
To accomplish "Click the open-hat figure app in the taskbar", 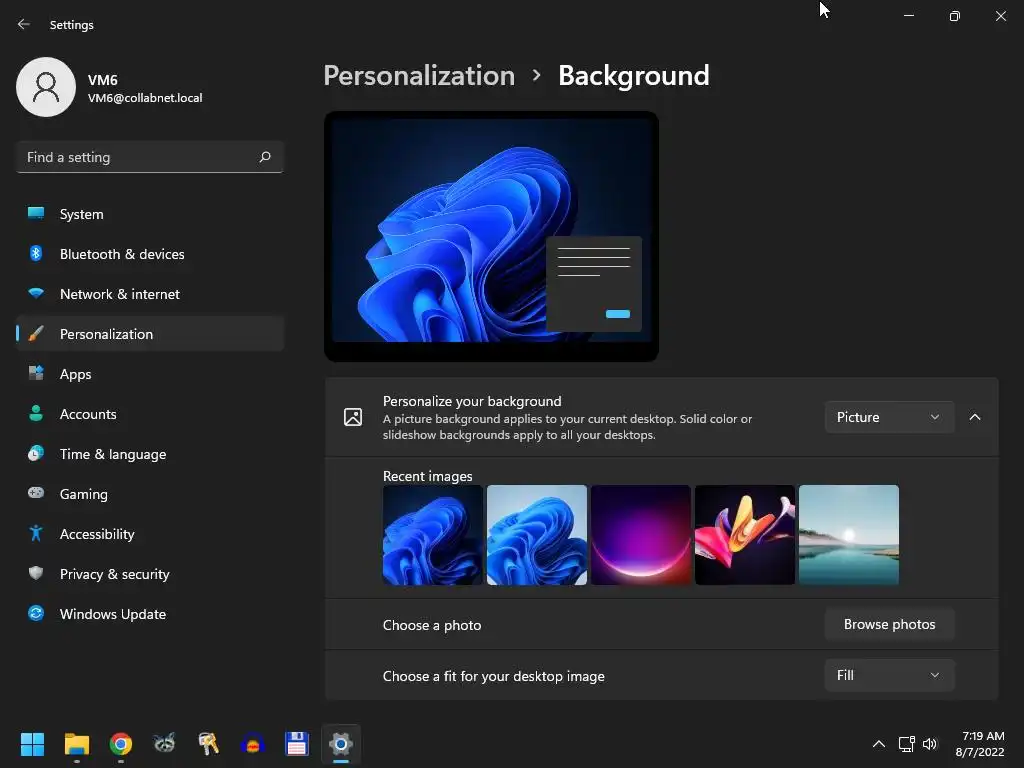I will pyautogui.click(x=253, y=744).
